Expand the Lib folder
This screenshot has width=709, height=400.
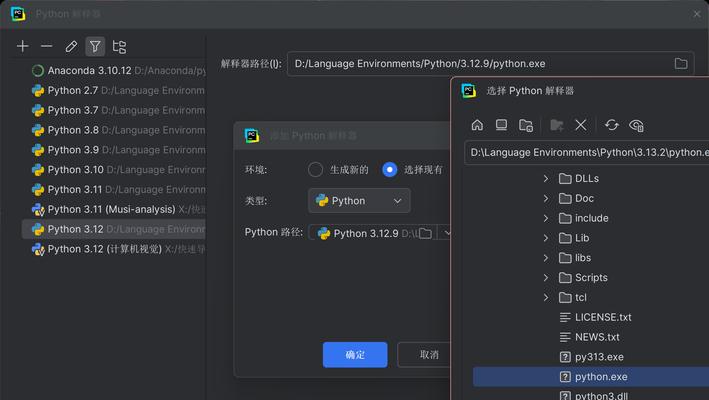(546, 238)
